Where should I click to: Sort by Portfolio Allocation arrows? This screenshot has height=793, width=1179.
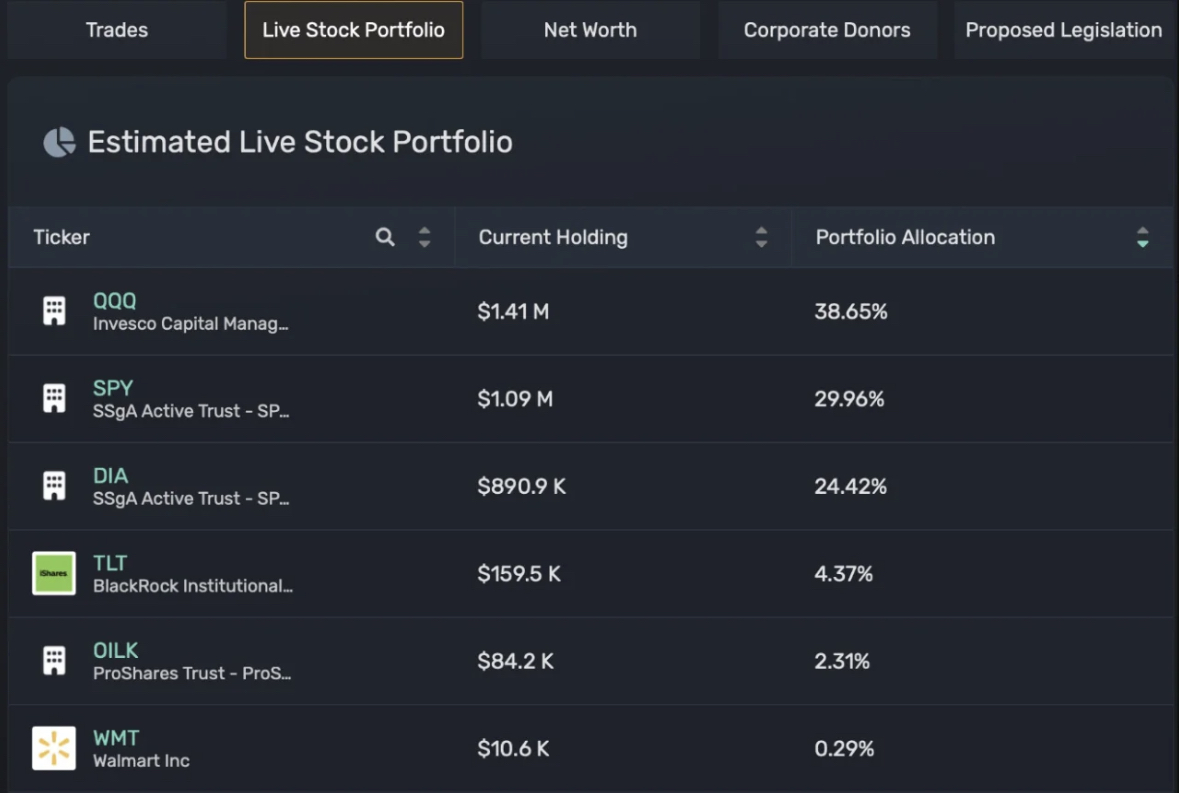tap(1142, 237)
